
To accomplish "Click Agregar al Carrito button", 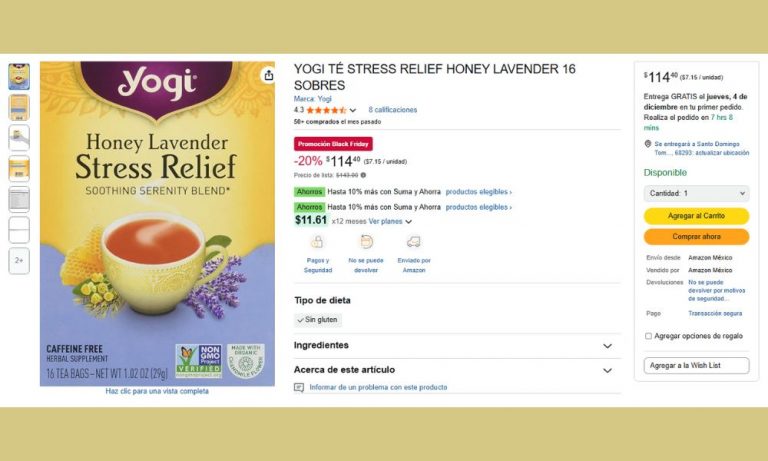I will [x=696, y=216].
